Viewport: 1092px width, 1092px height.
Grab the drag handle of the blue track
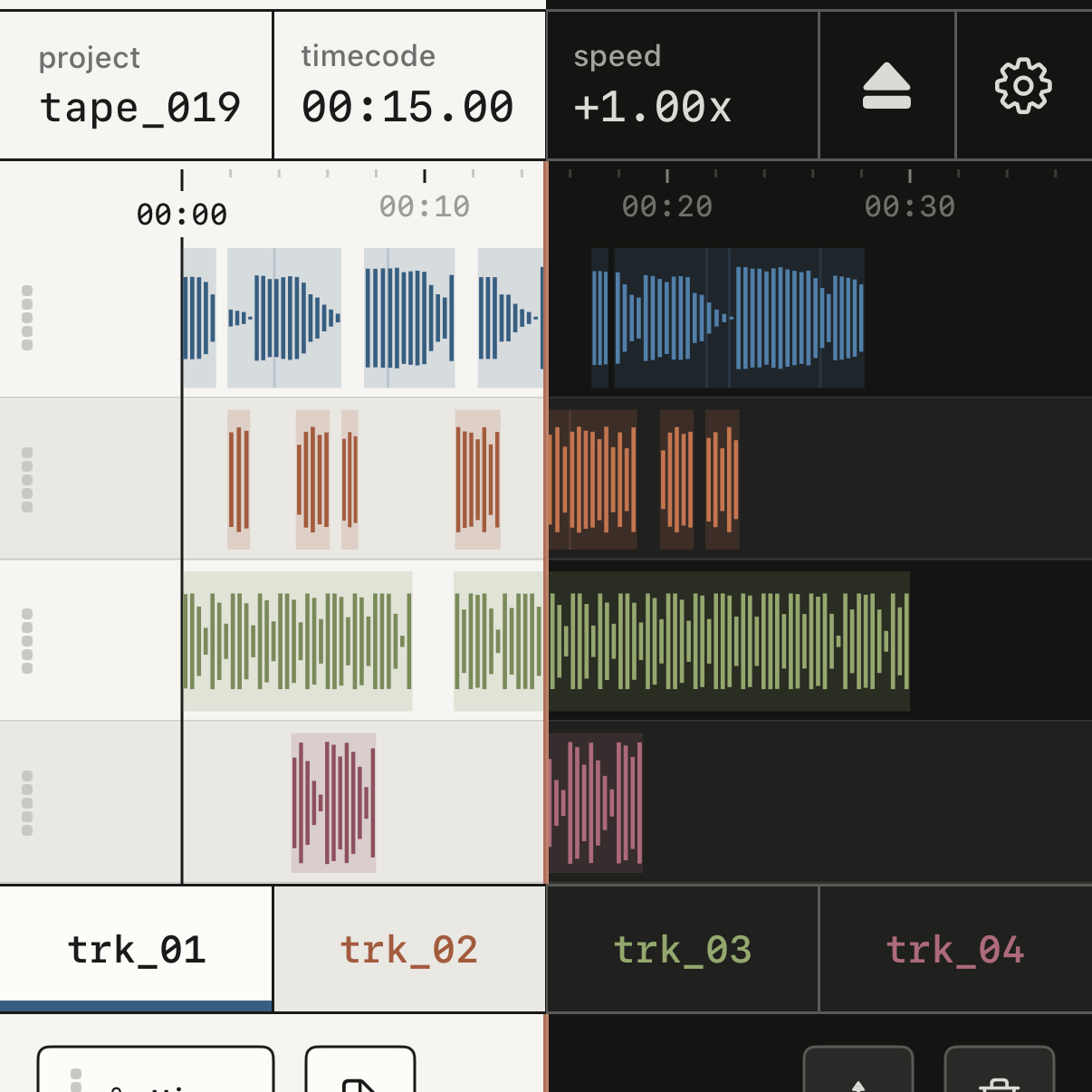(27, 318)
